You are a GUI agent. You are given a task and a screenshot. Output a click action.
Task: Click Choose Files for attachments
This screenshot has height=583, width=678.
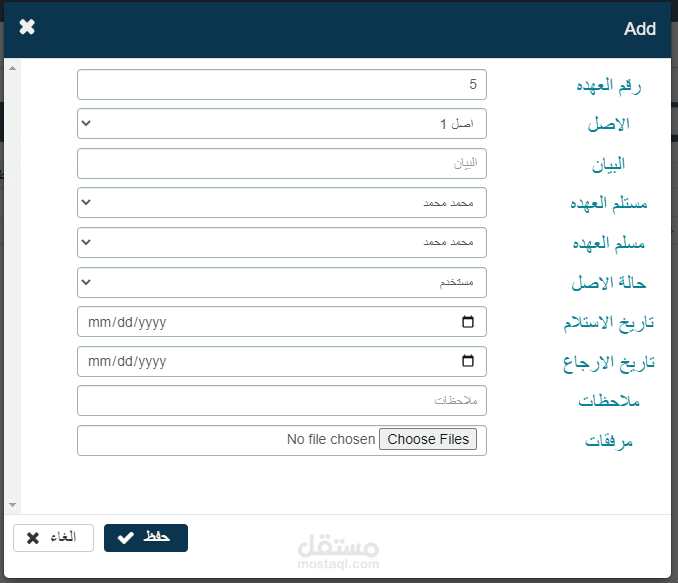pos(428,439)
